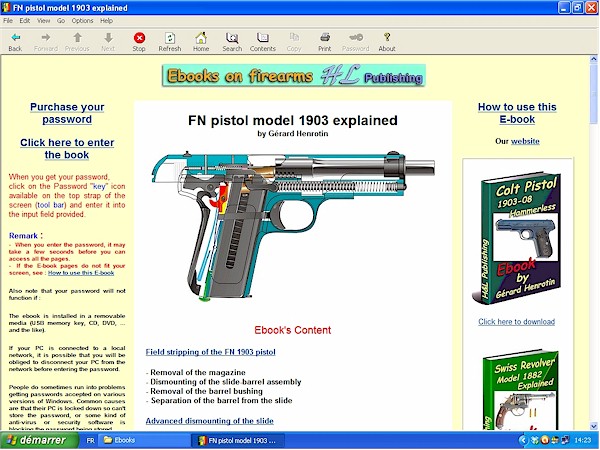Open the View menu
600x450 pixels.
[x=44, y=21]
